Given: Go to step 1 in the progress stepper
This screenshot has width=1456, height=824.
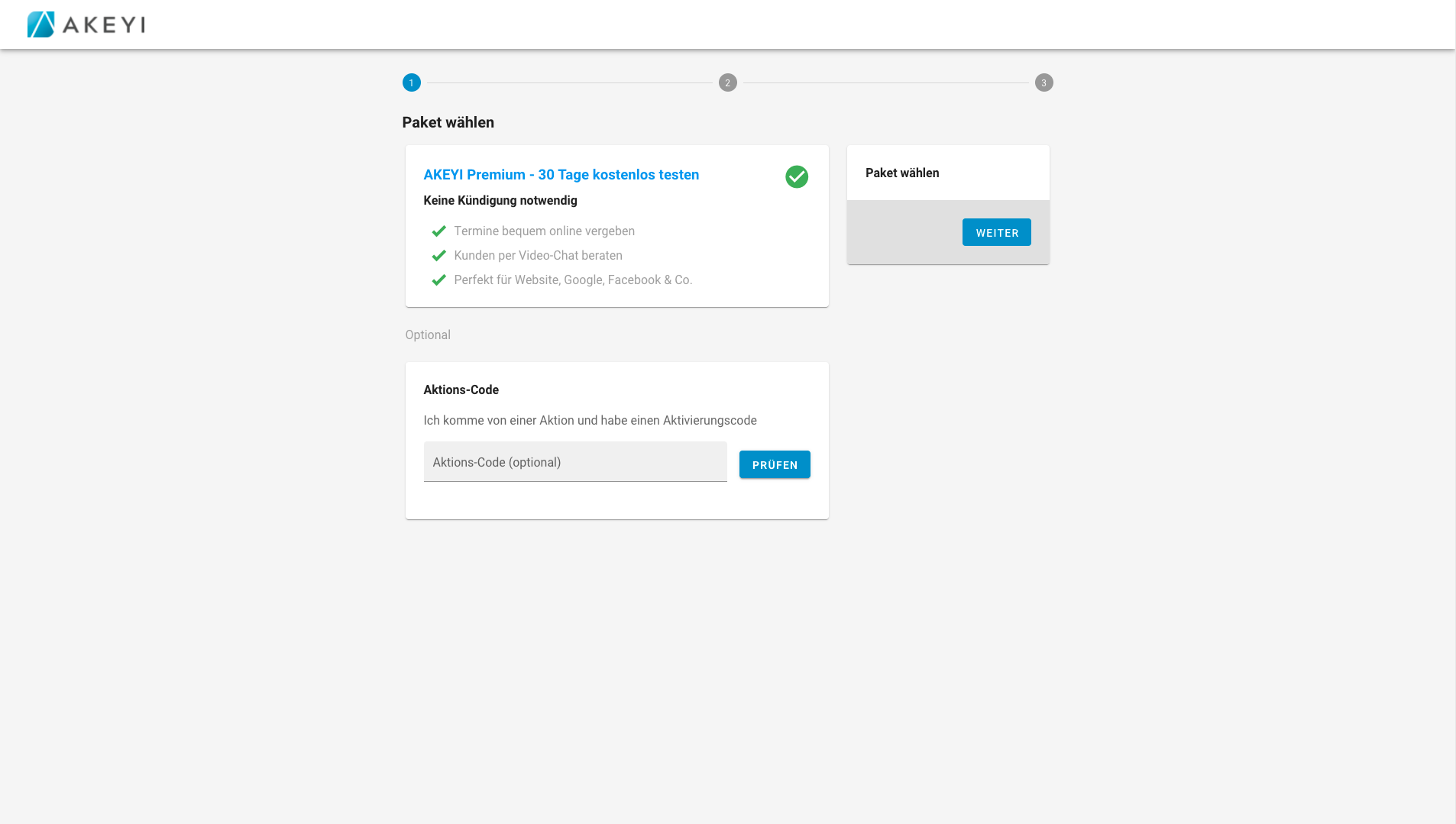Looking at the screenshot, I should point(411,82).
